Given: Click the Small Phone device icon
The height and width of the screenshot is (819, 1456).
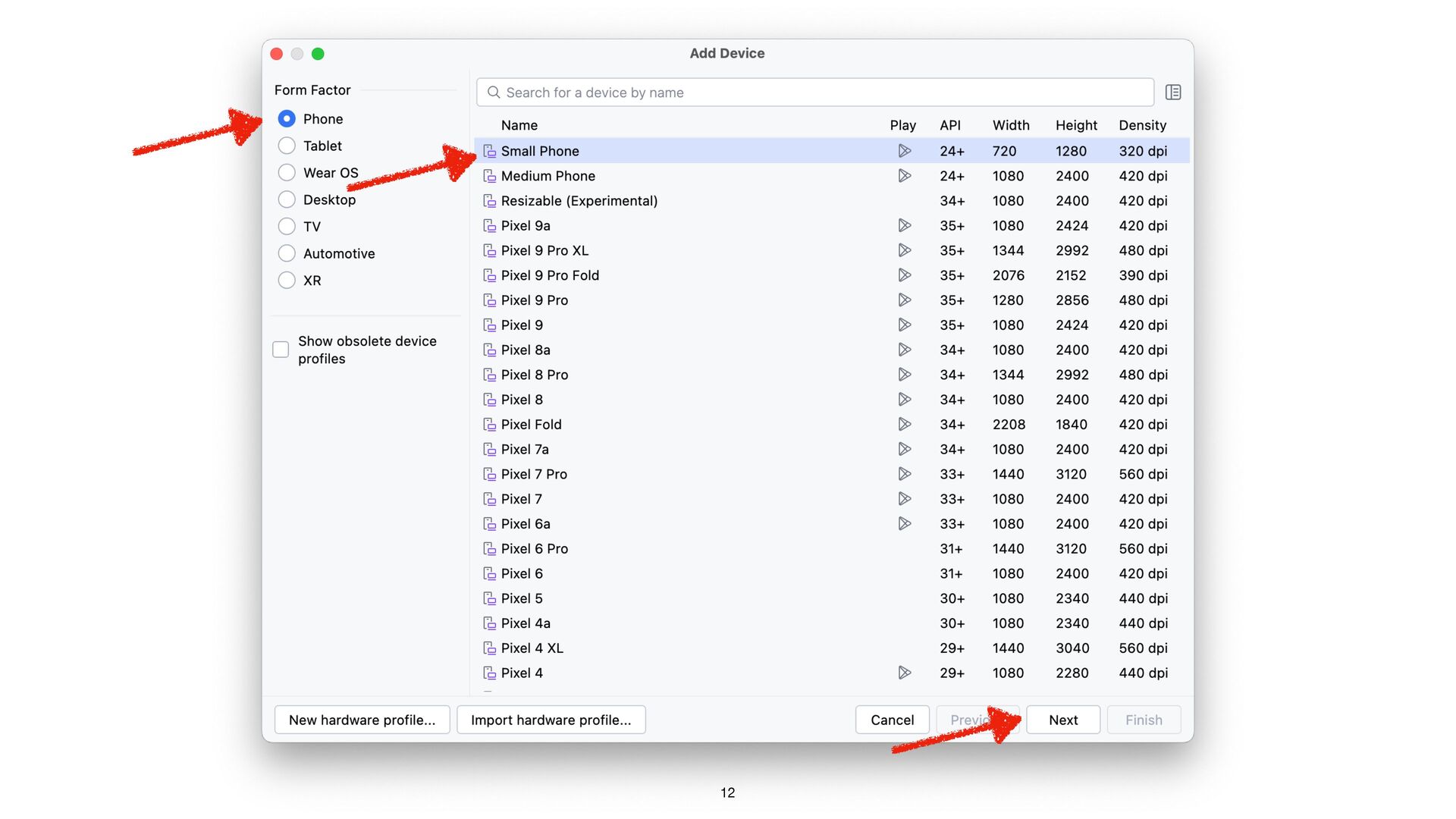Looking at the screenshot, I should click(x=490, y=152).
